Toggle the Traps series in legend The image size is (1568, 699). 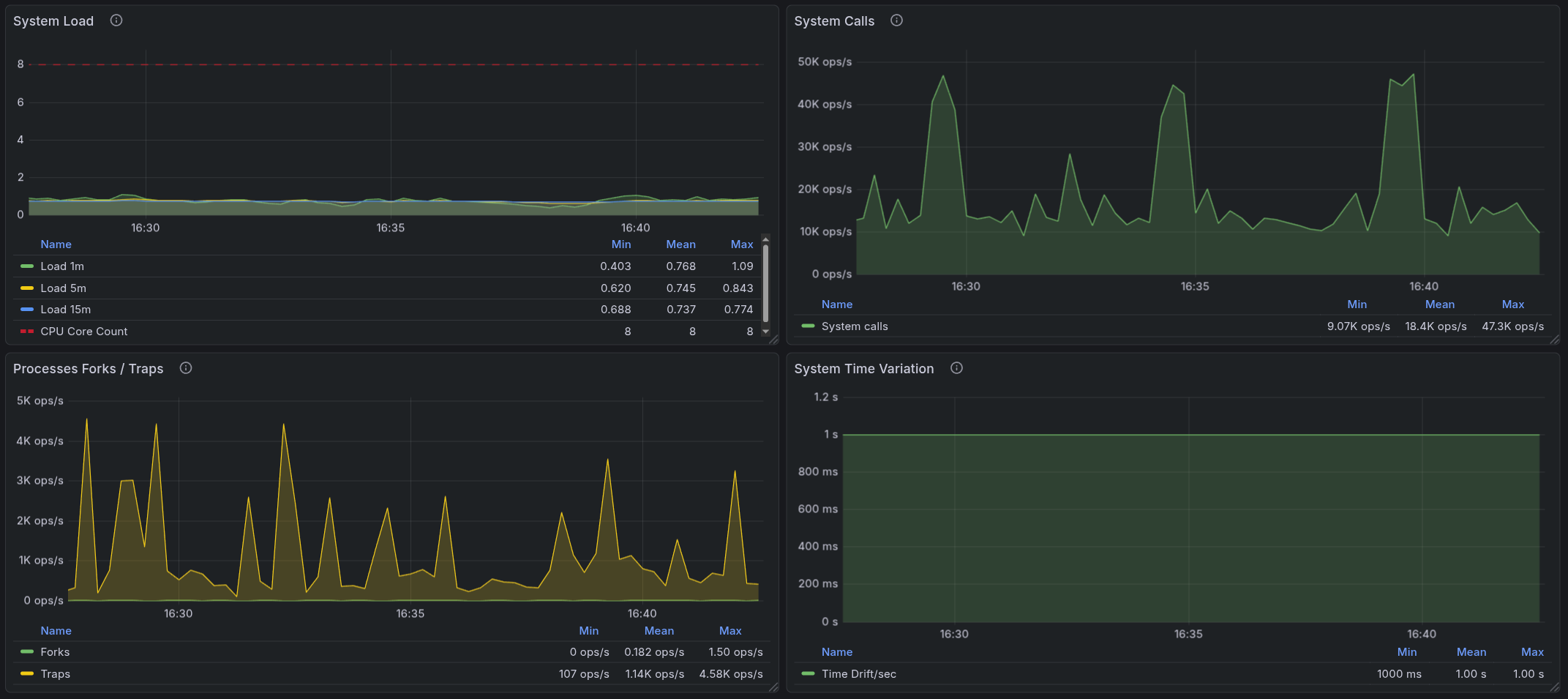56,674
